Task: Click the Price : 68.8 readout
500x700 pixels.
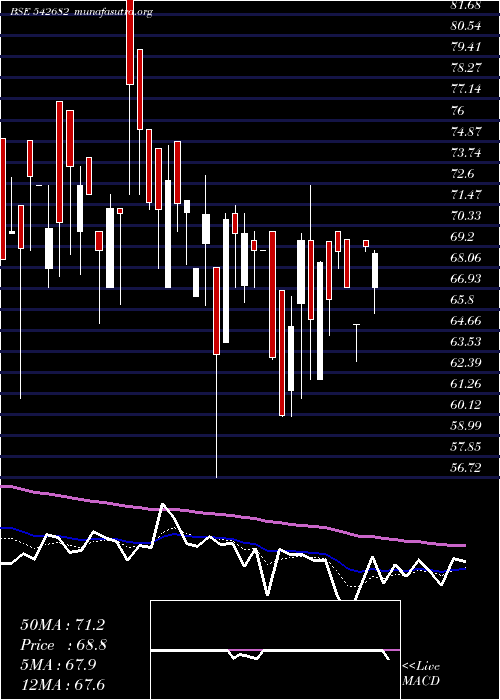Action: (x=63, y=645)
